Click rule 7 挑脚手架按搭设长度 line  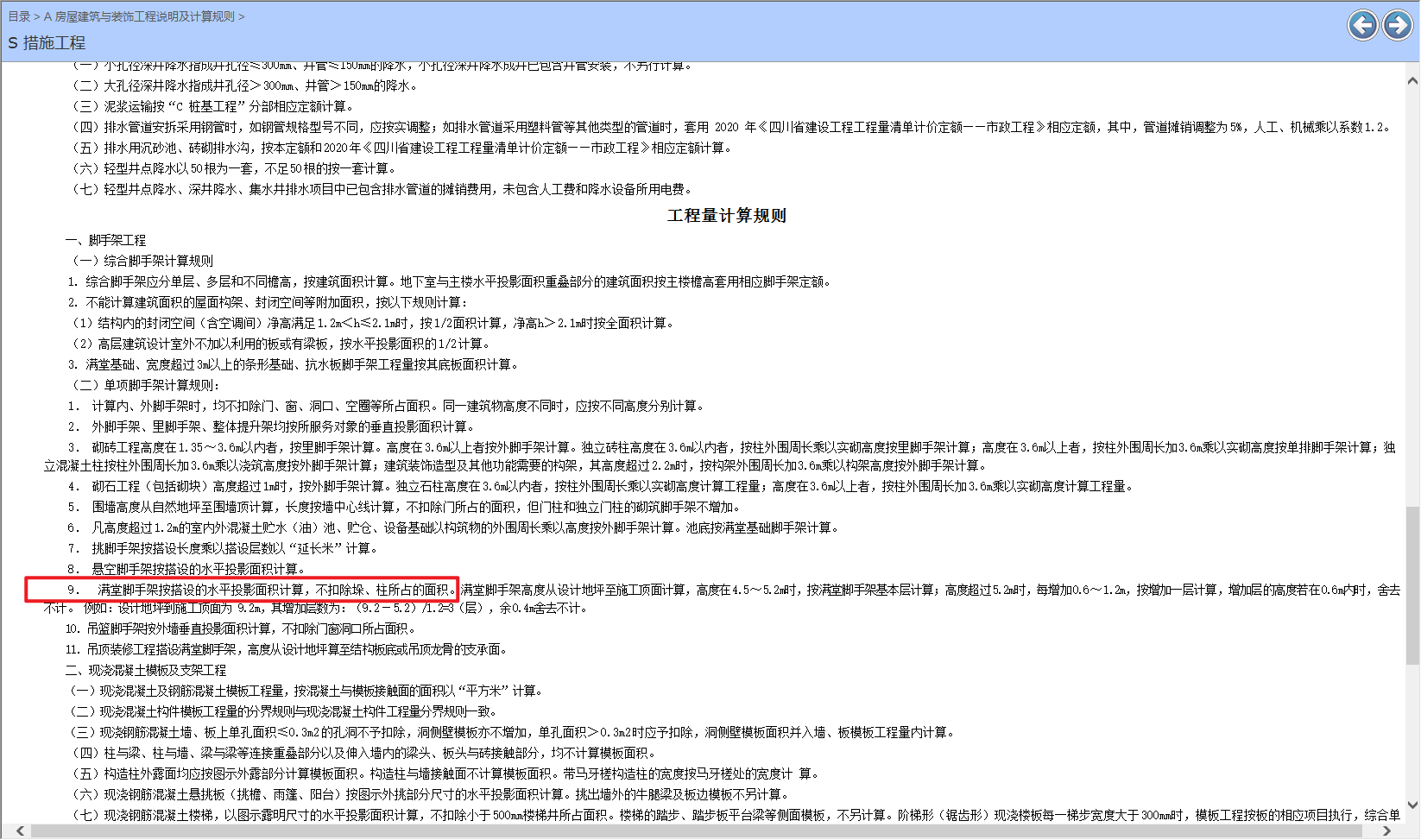222,548
